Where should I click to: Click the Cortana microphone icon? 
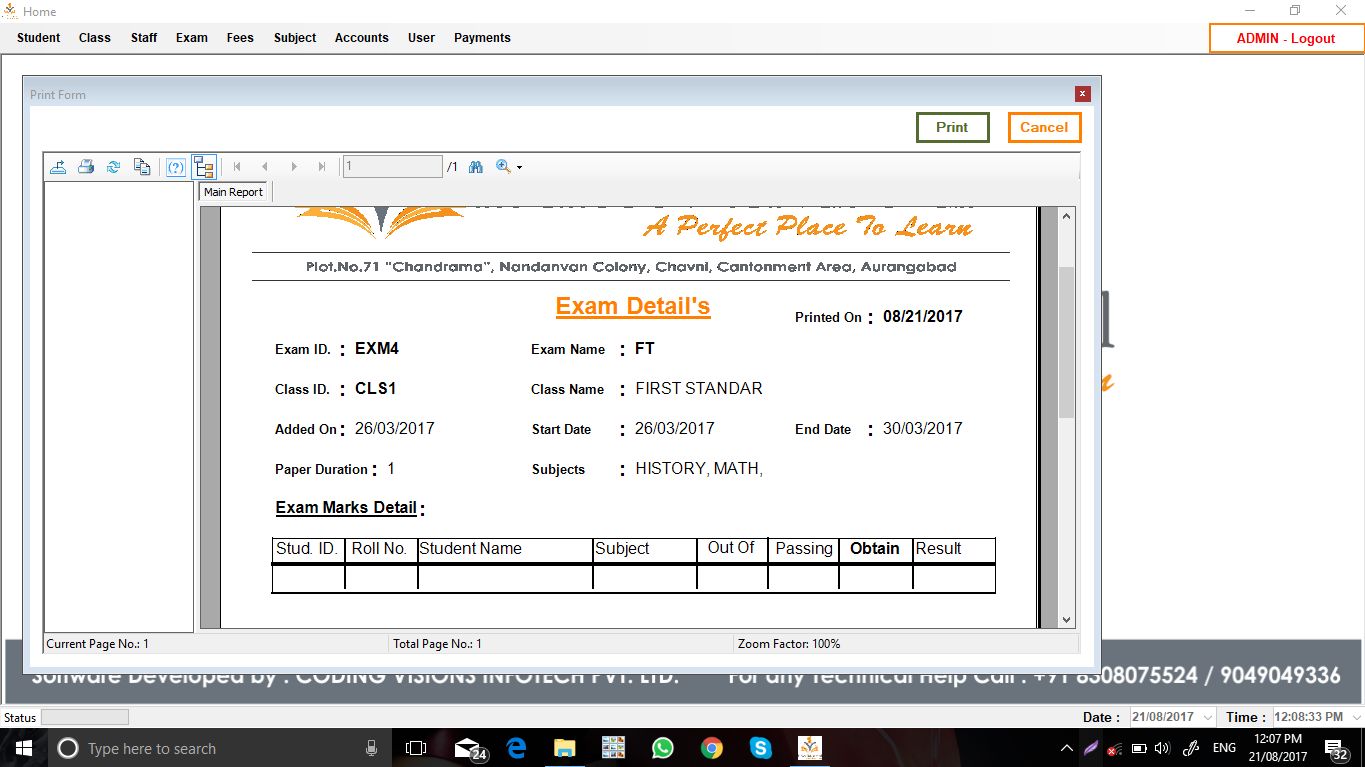click(x=371, y=748)
